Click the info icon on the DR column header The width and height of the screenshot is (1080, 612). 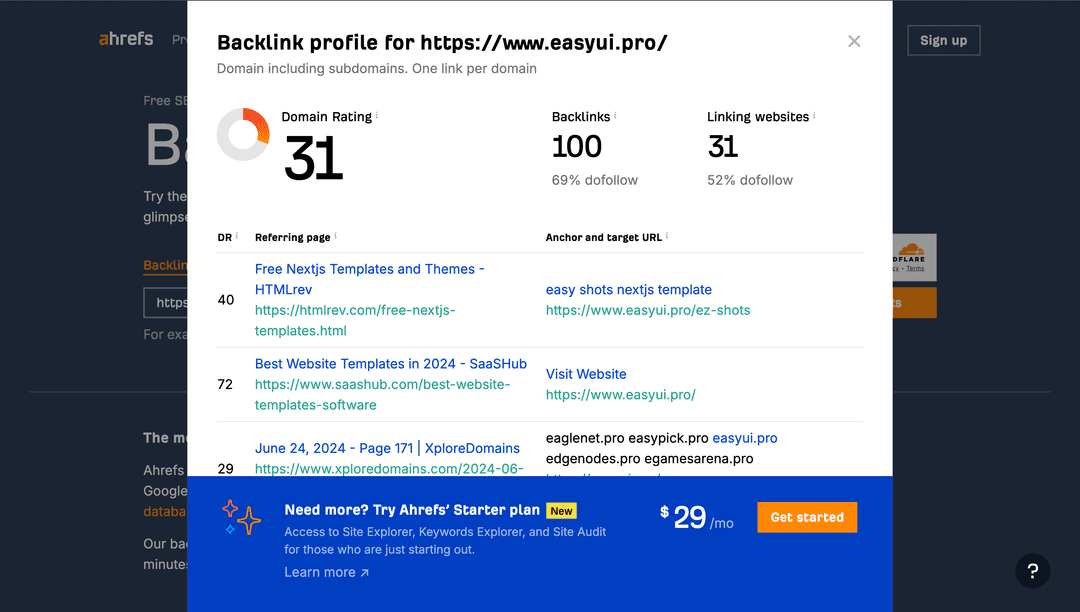(236, 233)
